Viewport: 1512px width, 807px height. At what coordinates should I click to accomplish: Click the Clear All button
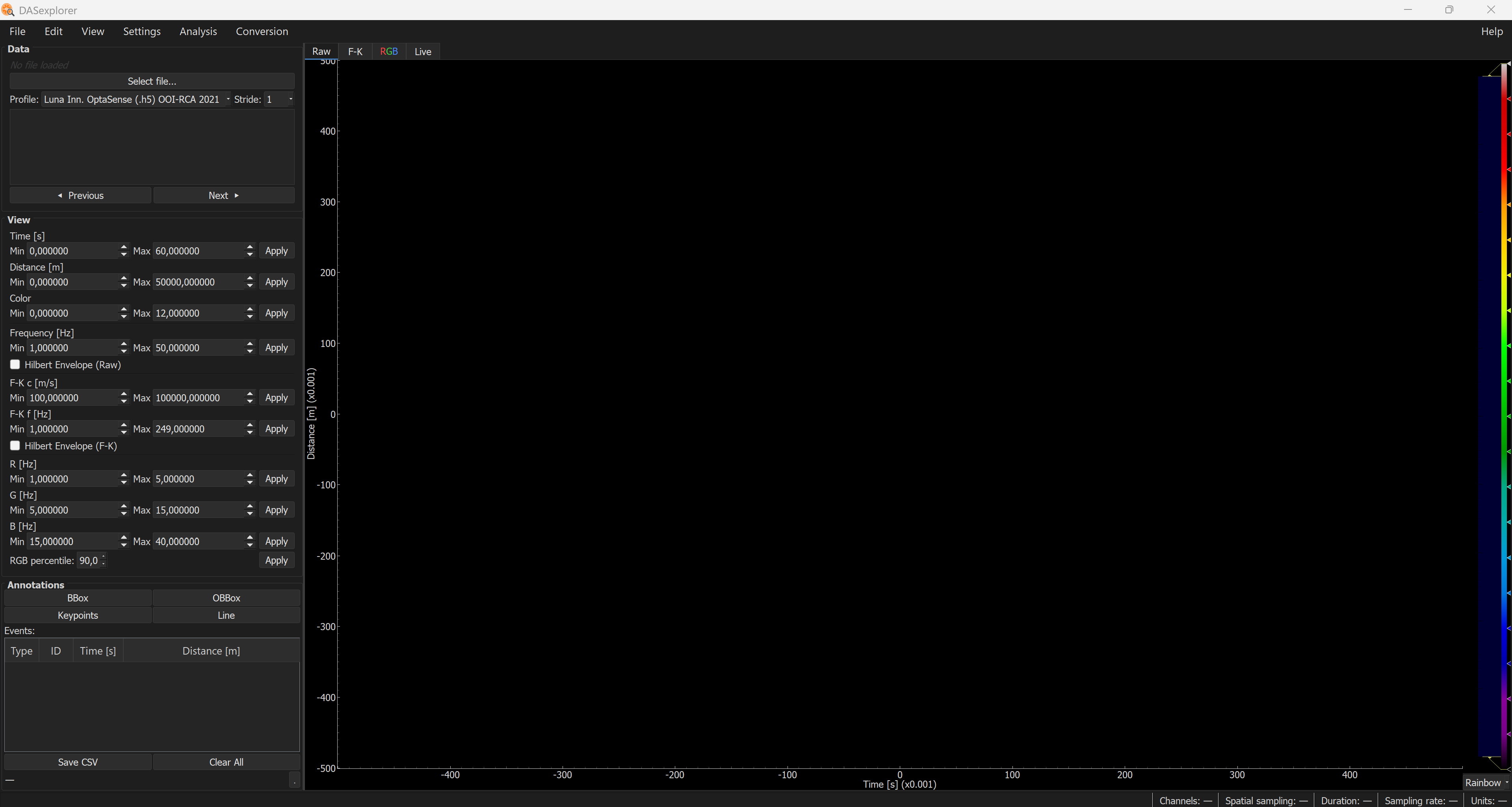[x=227, y=762]
